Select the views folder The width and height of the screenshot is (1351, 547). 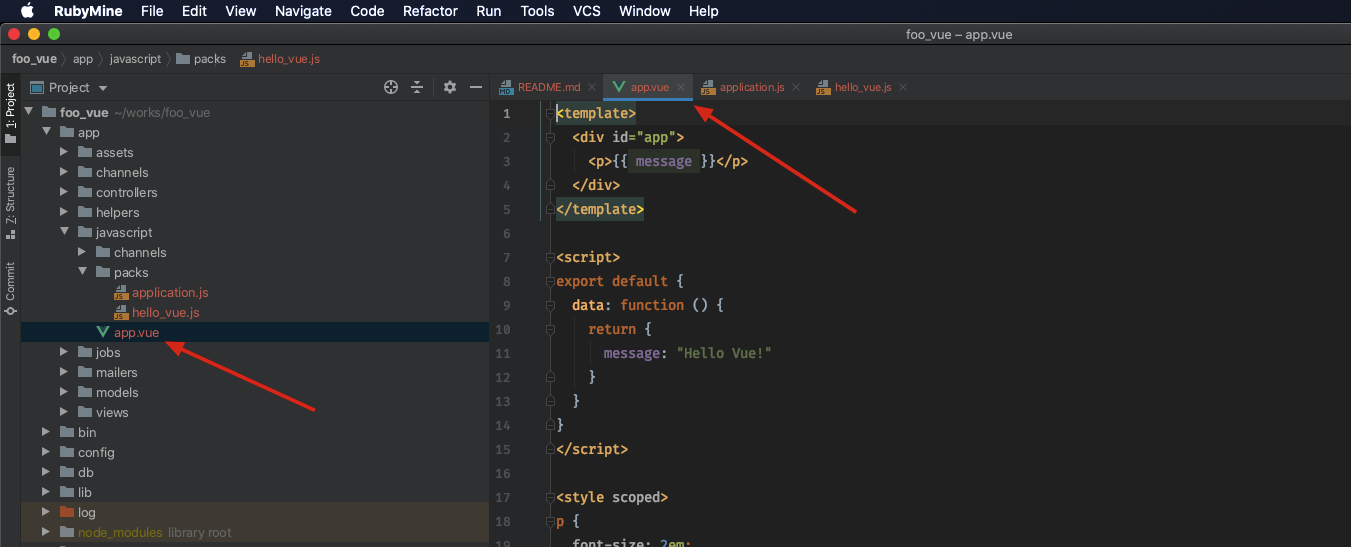112,412
